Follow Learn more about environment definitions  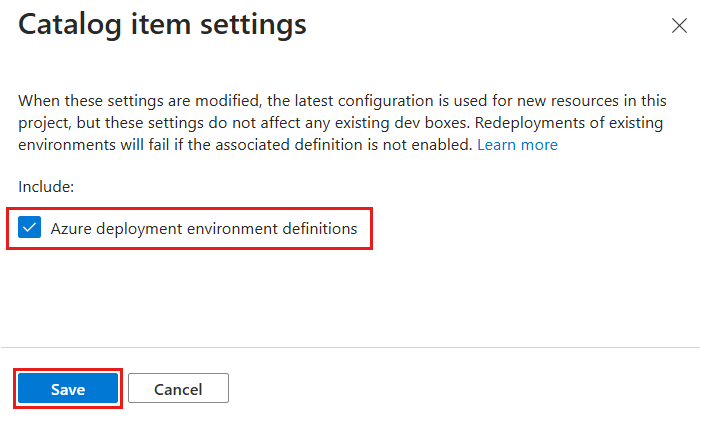click(517, 145)
